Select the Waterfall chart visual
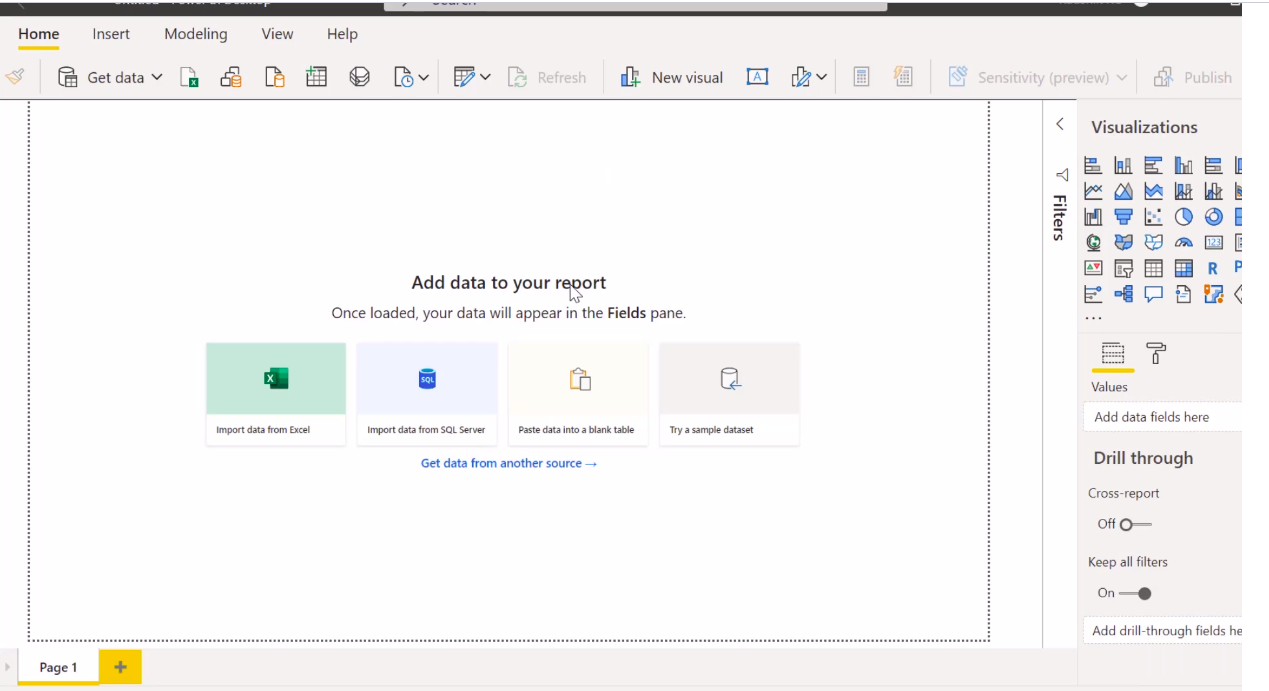The height and width of the screenshot is (691, 1269). tap(1093, 216)
